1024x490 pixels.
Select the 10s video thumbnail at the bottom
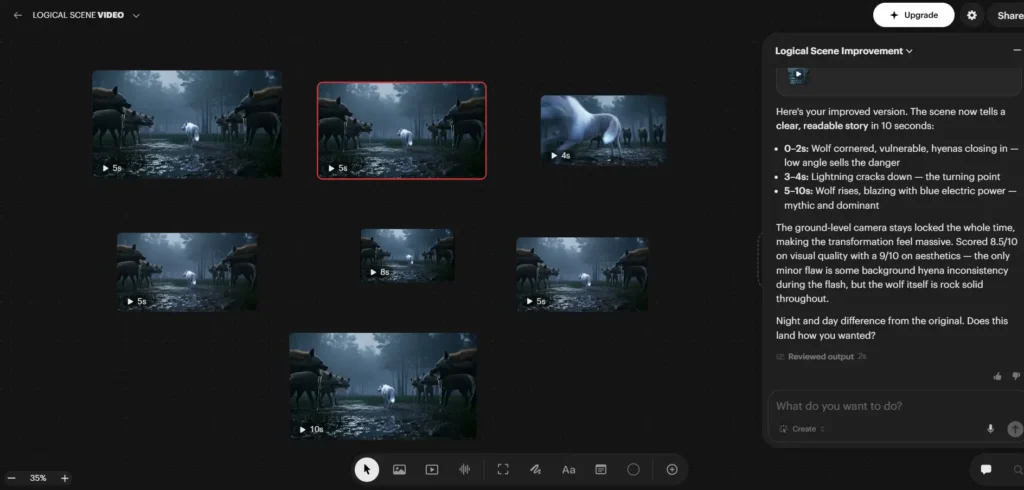point(383,385)
